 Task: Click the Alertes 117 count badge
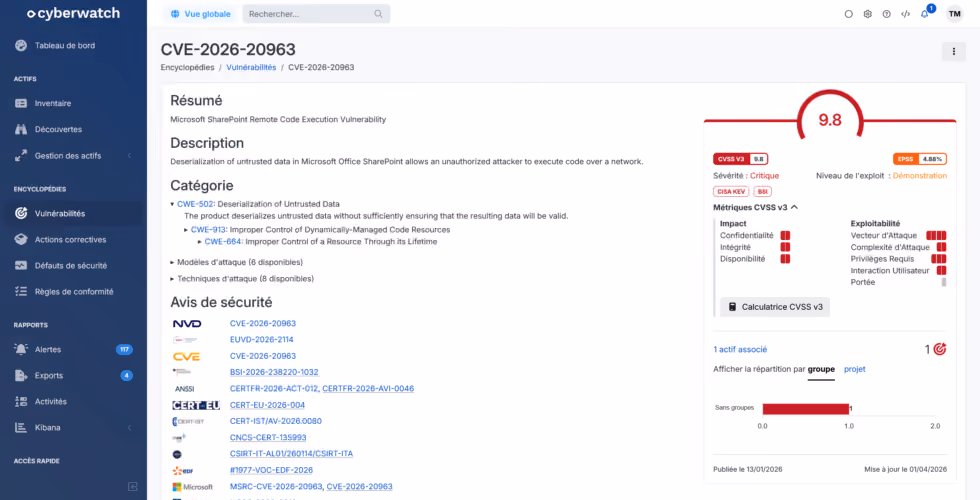click(124, 349)
